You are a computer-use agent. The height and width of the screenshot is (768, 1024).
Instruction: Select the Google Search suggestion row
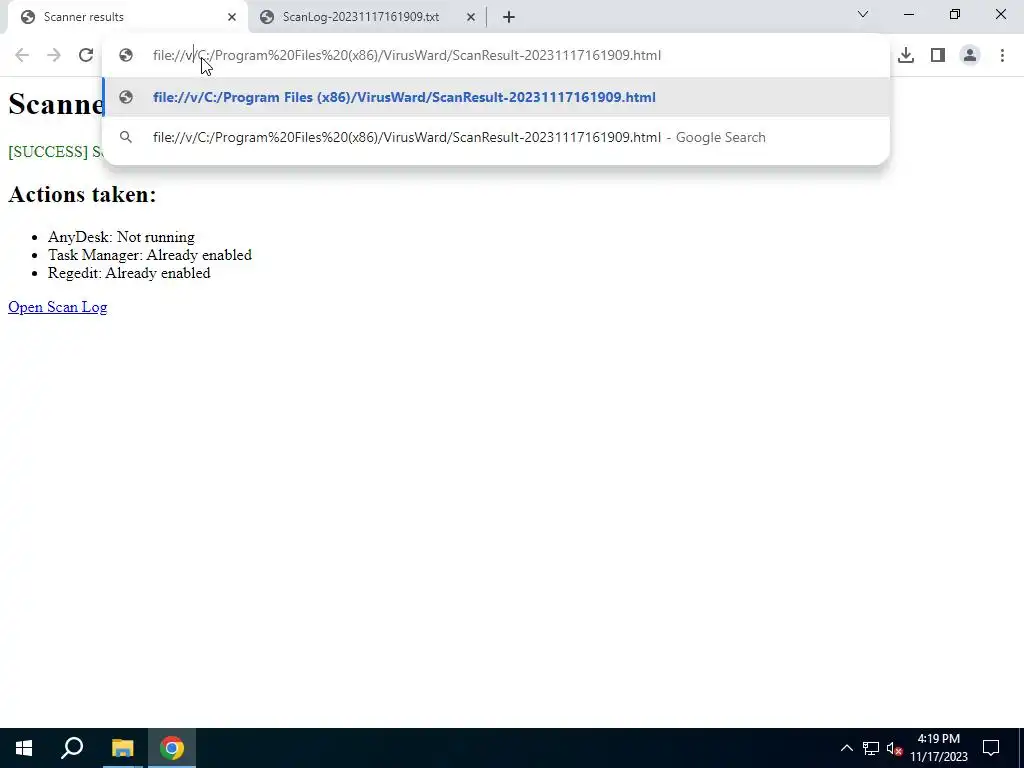click(496, 137)
